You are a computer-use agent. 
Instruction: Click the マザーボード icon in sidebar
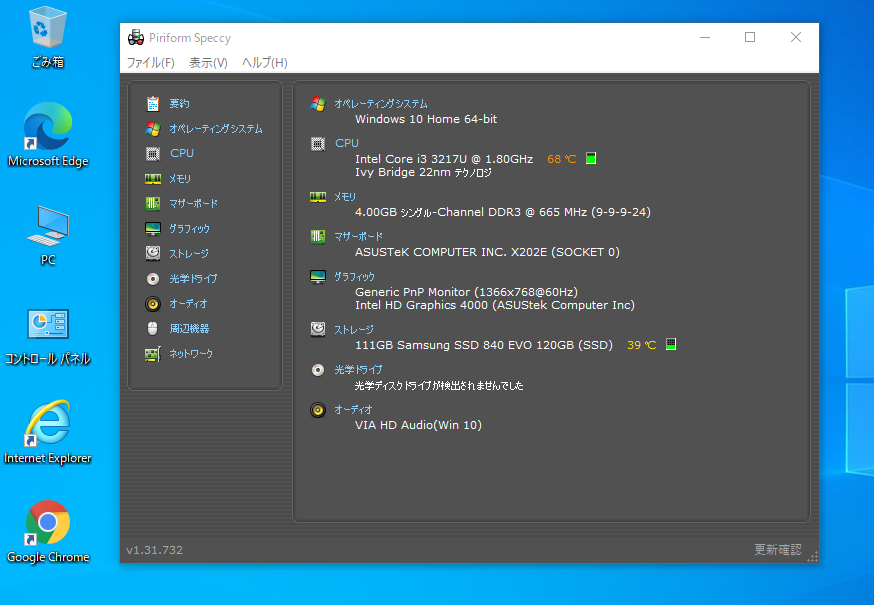(153, 204)
